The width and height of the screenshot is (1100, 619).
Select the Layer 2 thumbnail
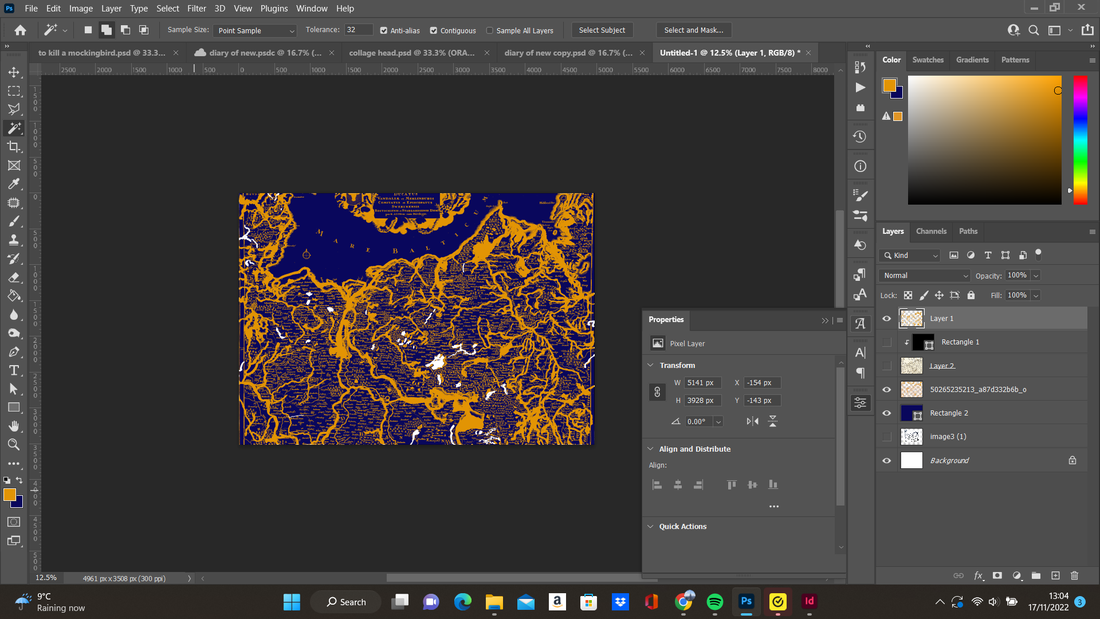point(911,366)
